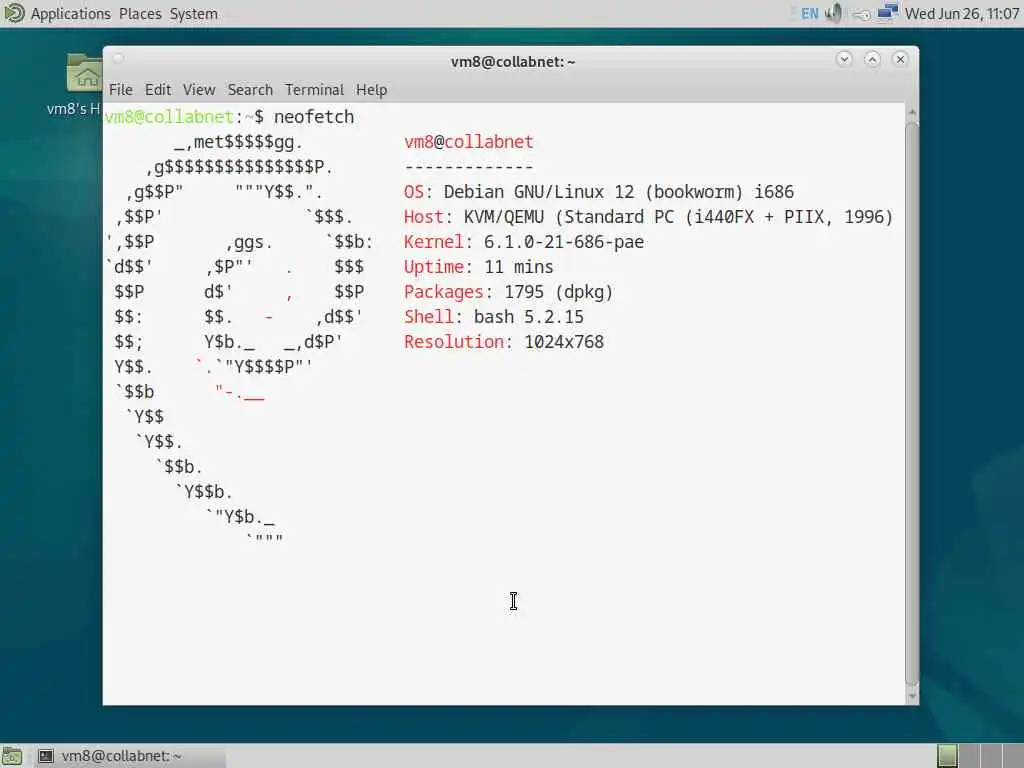The image size is (1024, 768).
Task: Click the 'Host: KVM/QEMU' line
Action: [x=648, y=217]
